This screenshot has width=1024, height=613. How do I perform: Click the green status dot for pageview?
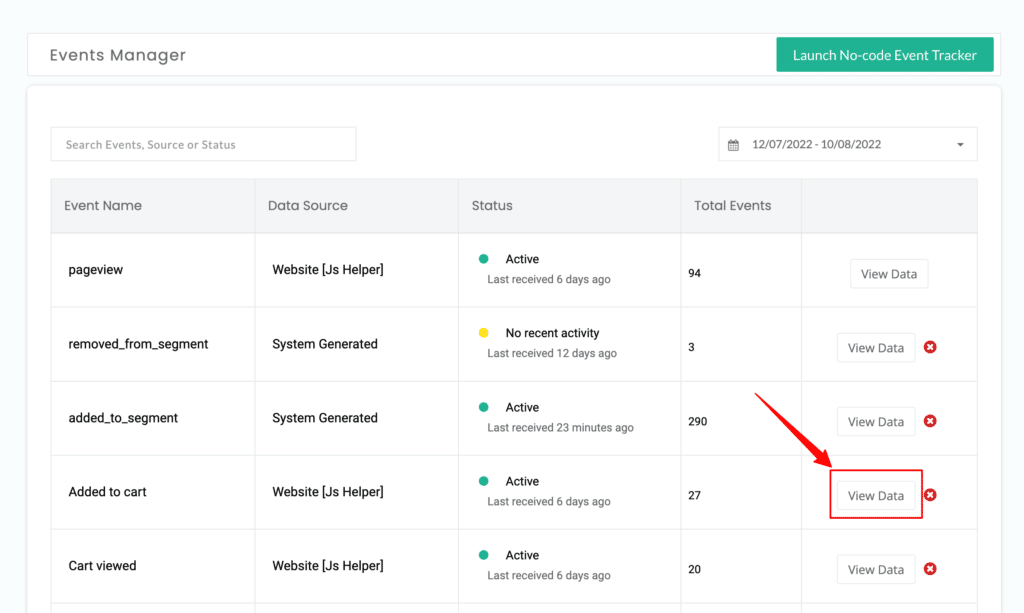[x=483, y=259]
